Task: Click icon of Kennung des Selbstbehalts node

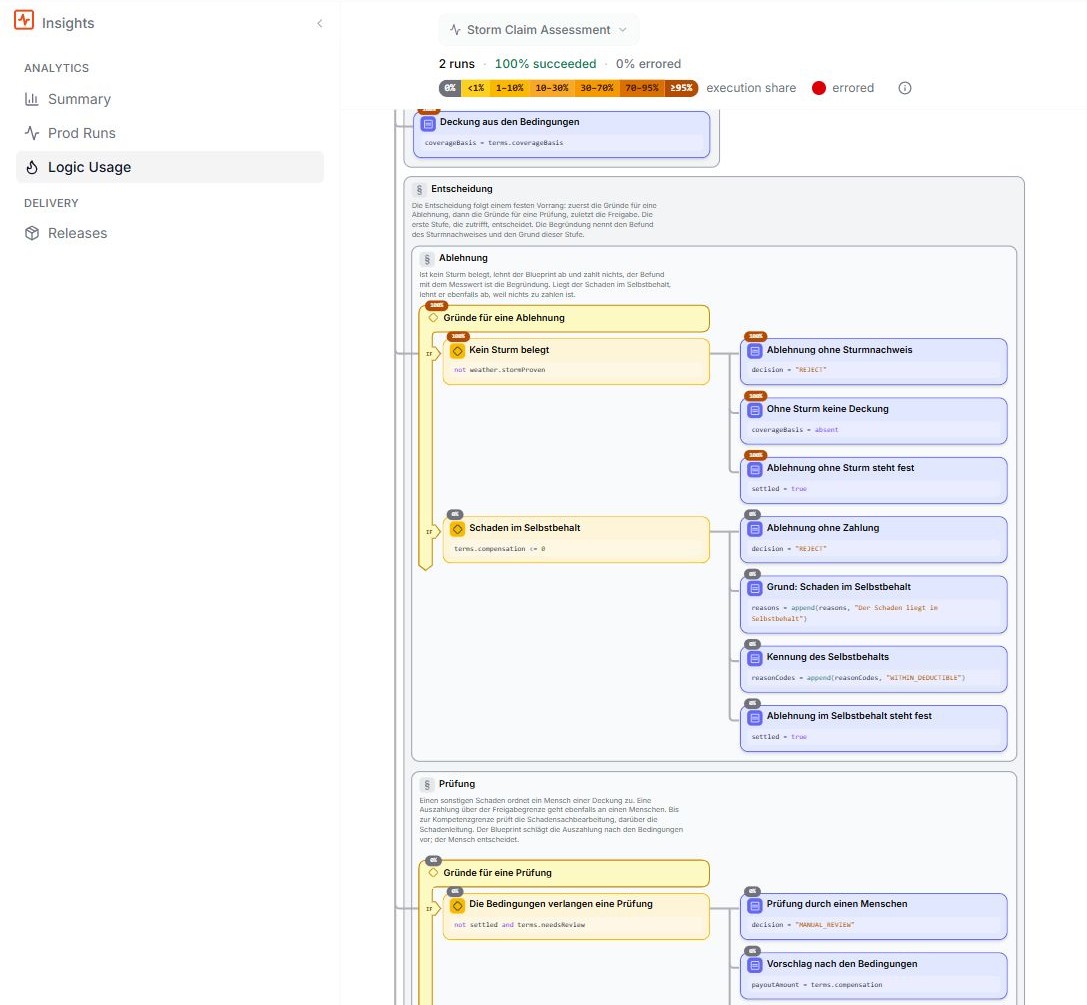Action: tap(755, 658)
